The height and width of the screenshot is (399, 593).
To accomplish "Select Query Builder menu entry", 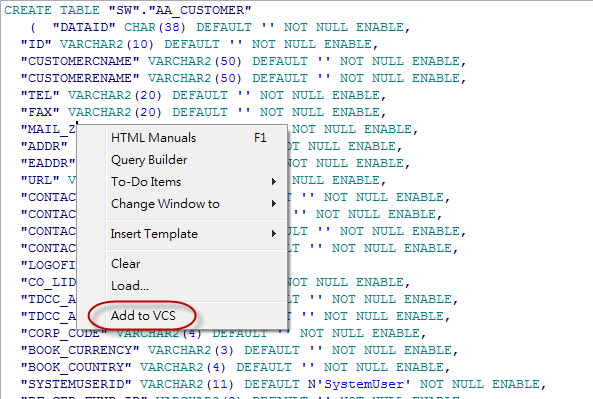I will click(149, 160).
